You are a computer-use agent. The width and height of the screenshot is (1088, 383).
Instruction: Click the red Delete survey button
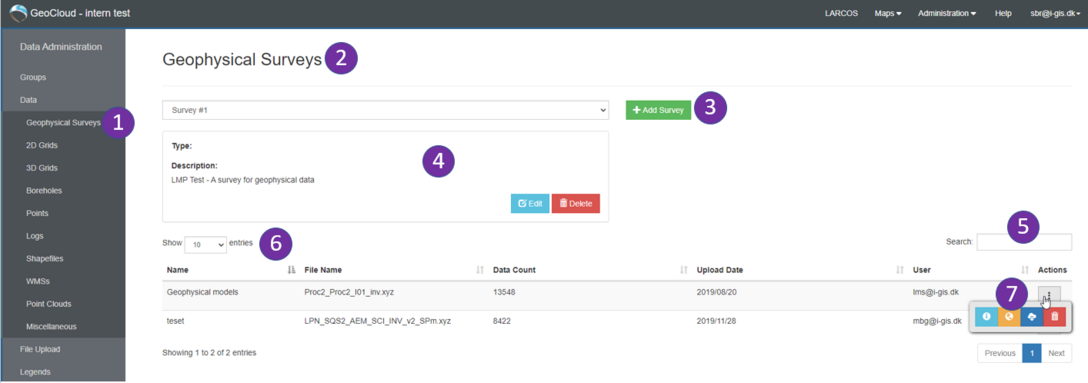576,203
